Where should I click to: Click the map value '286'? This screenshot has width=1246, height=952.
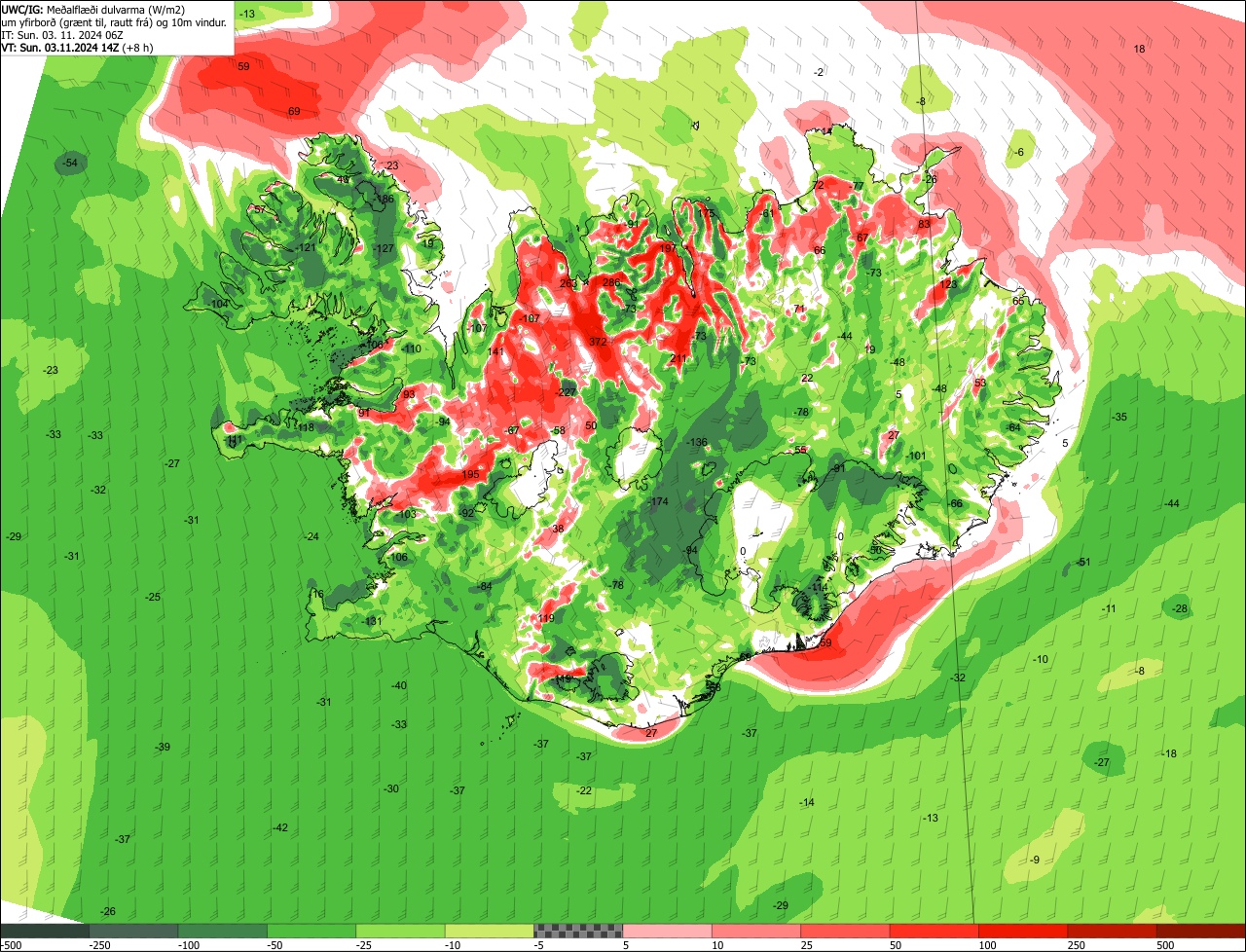(611, 282)
